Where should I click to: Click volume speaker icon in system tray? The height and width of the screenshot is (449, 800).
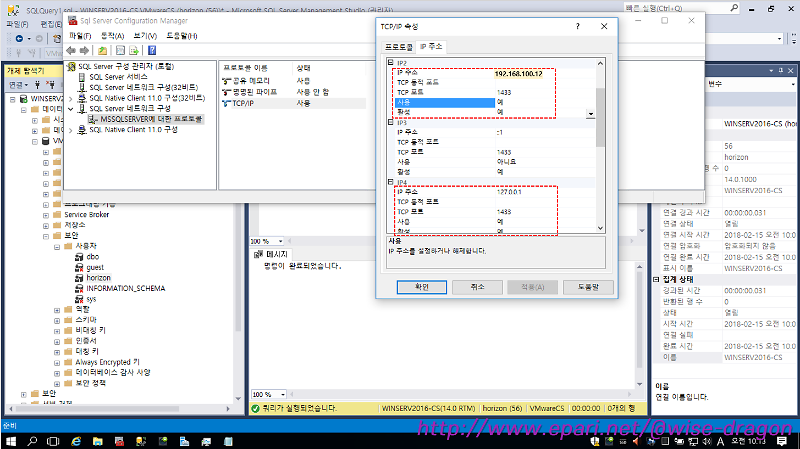click(x=707, y=441)
